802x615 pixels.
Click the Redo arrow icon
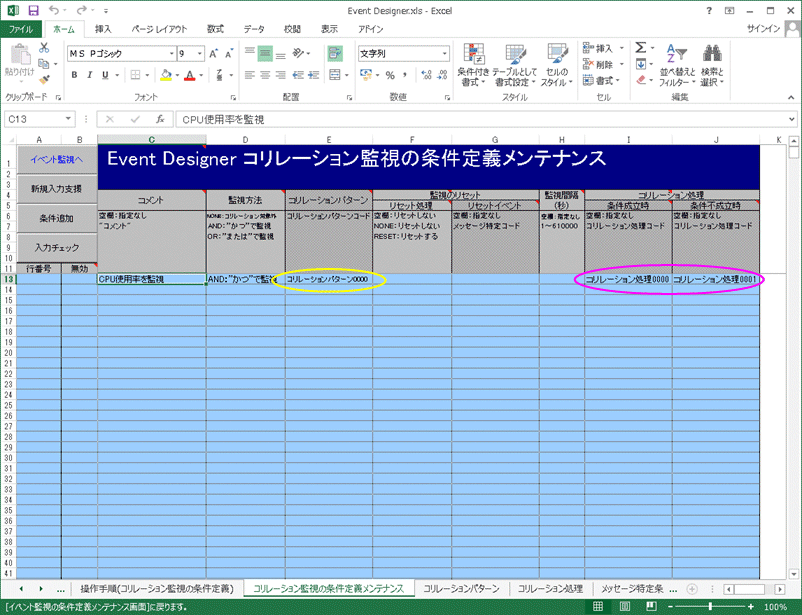click(81, 11)
